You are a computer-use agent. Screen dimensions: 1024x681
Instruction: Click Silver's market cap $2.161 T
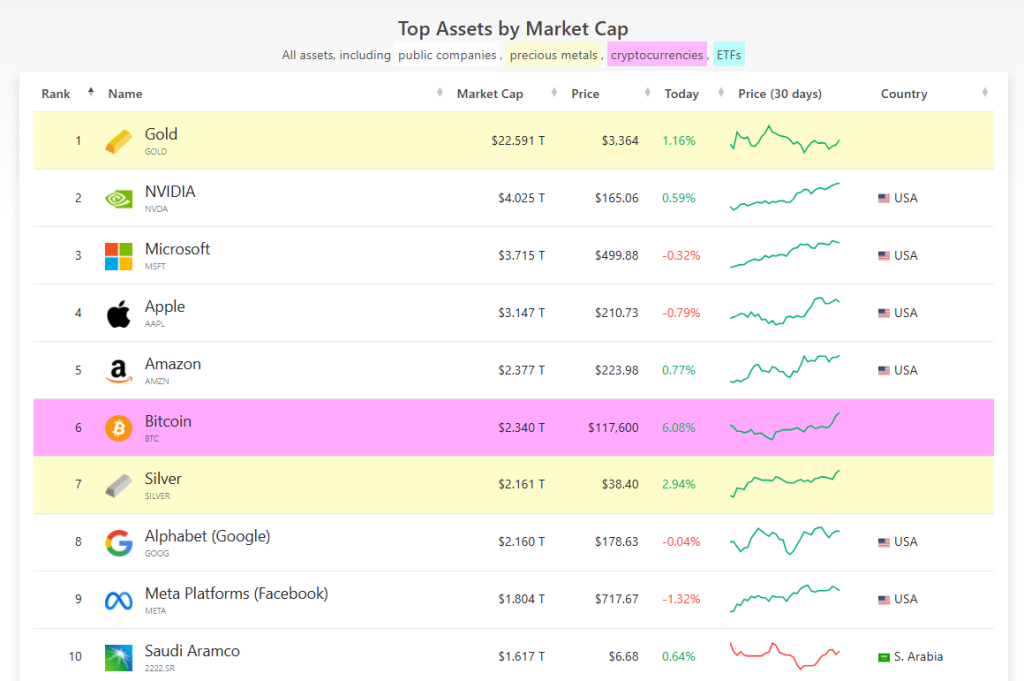[x=521, y=484]
